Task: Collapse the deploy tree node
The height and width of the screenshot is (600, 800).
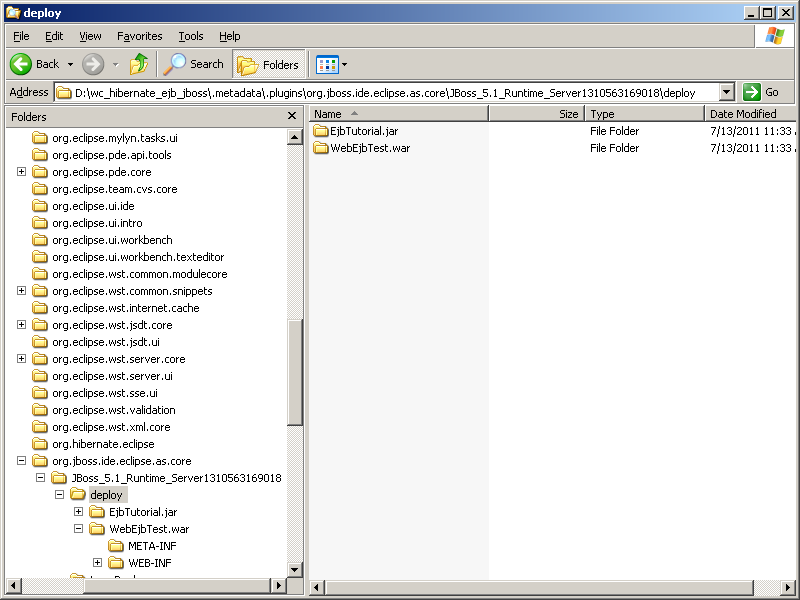Action: click(x=60, y=494)
